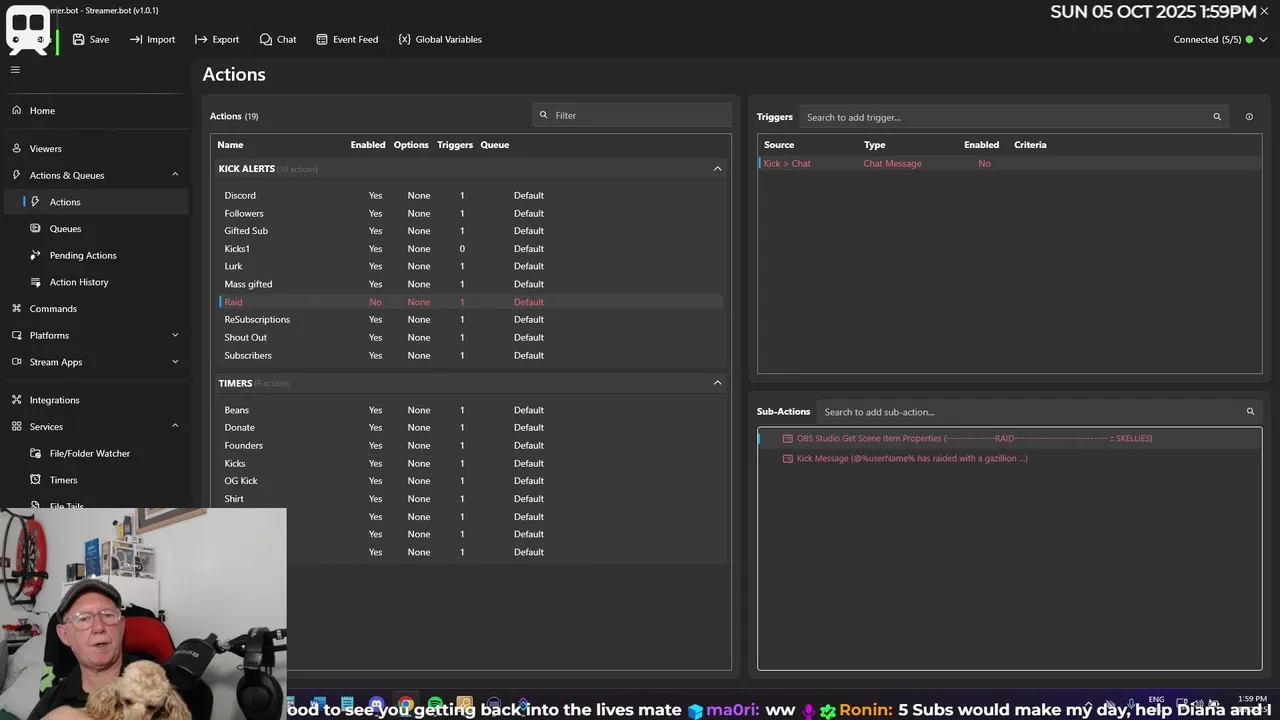This screenshot has height=720, width=1280.
Task: Click Export in the toolbar
Action: 217,39
